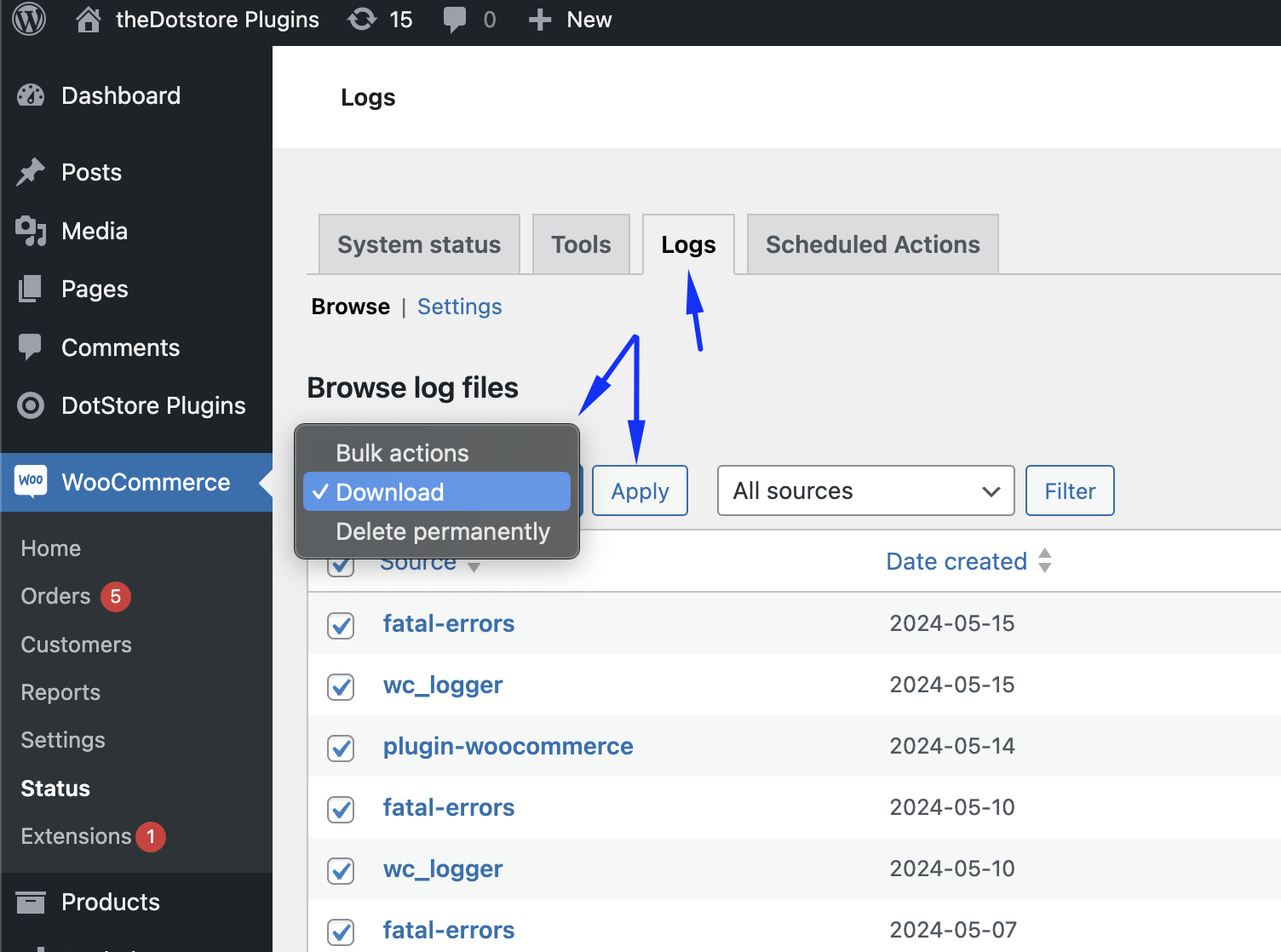Switch to the Tools tab
Image resolution: width=1281 pixels, height=952 pixels.
point(581,244)
